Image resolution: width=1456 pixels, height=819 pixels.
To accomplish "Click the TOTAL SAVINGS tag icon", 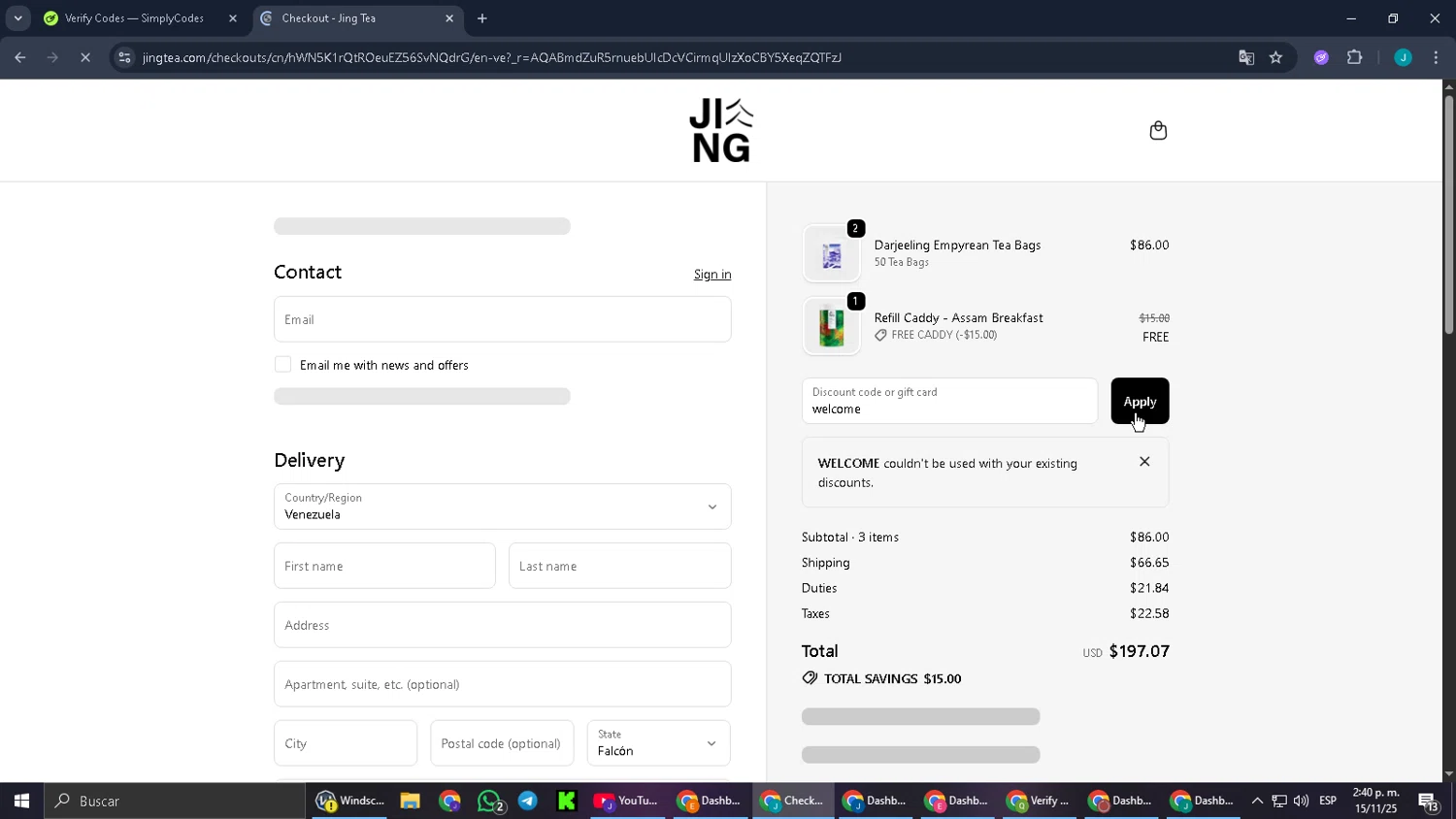I will tap(810, 678).
